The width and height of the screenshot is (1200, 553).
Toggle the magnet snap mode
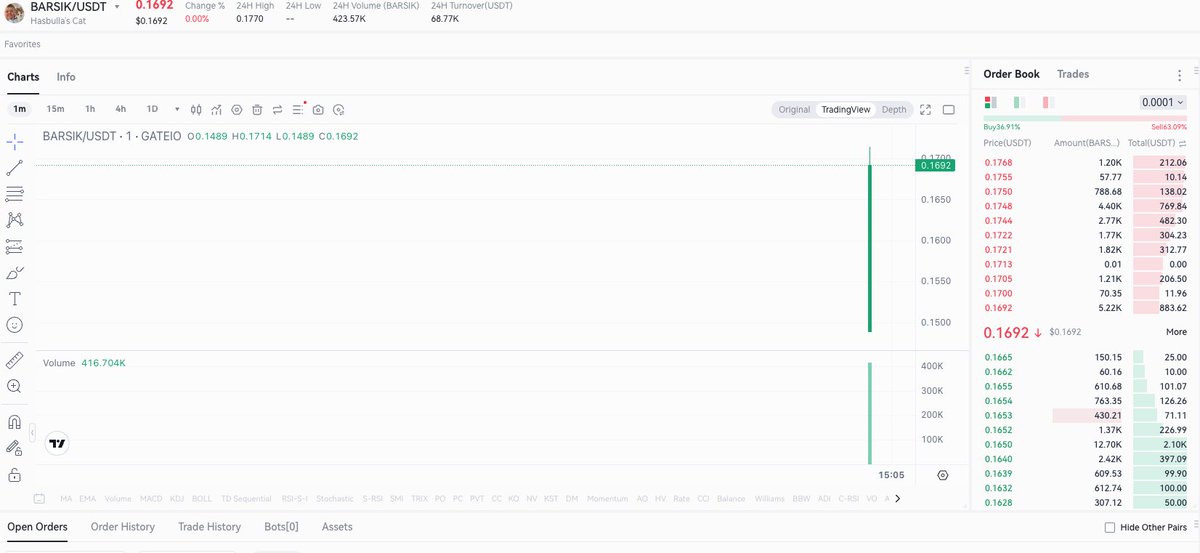(x=15, y=422)
